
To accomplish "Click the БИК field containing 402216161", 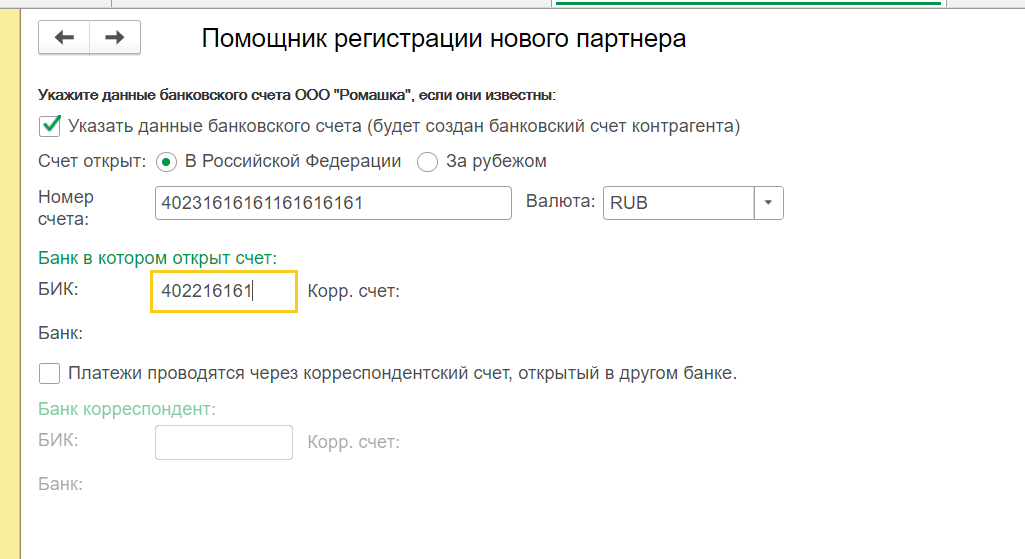I will click(x=223, y=291).
